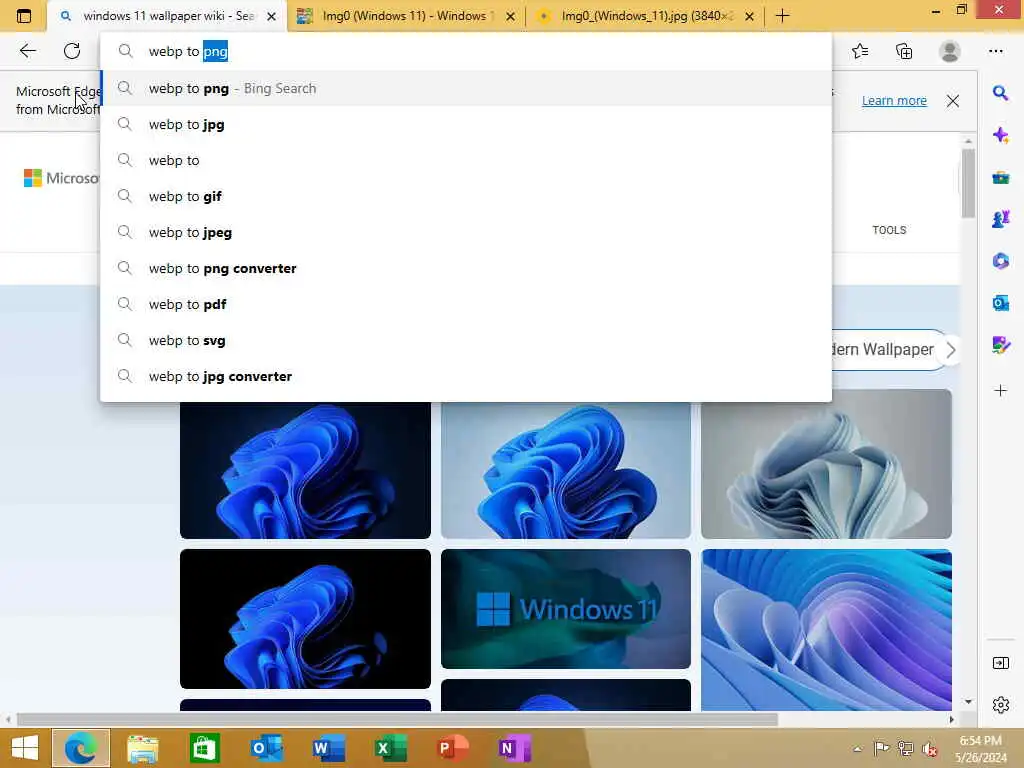Open Microsoft Store from taskbar

[x=204, y=748]
